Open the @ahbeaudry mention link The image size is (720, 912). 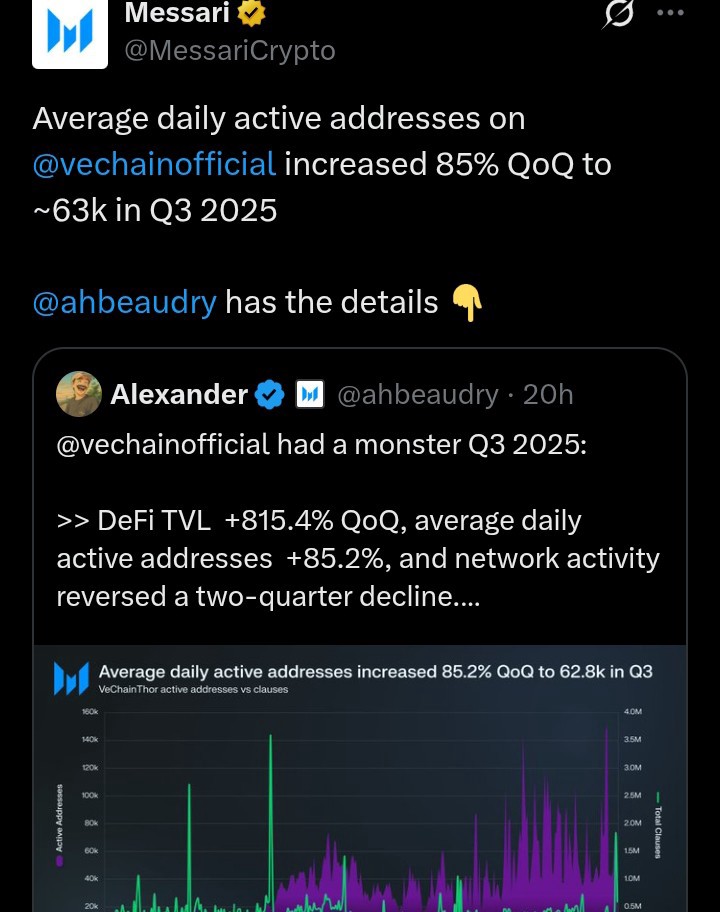point(124,302)
